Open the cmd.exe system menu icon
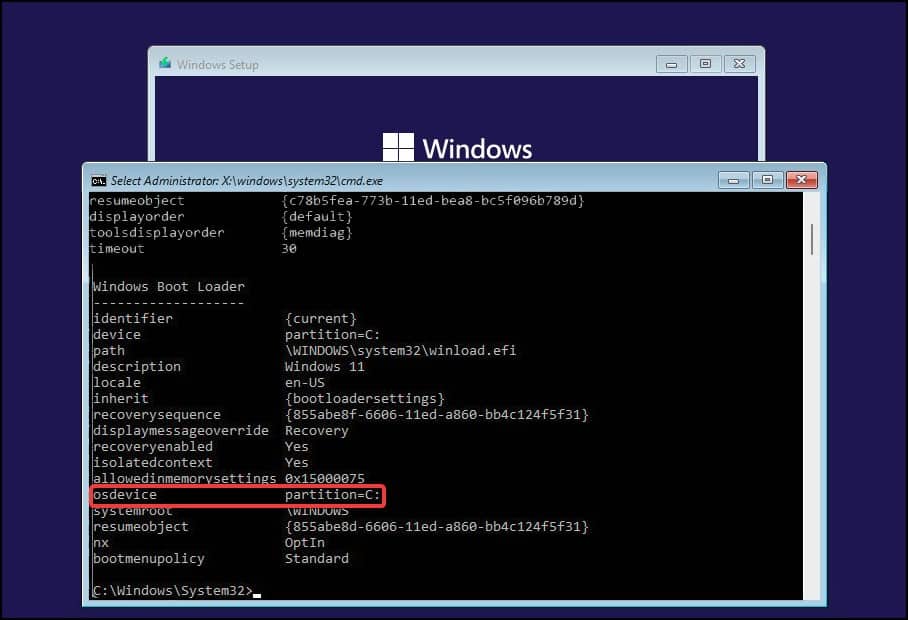Screen dimensions: 908x620 pos(98,181)
